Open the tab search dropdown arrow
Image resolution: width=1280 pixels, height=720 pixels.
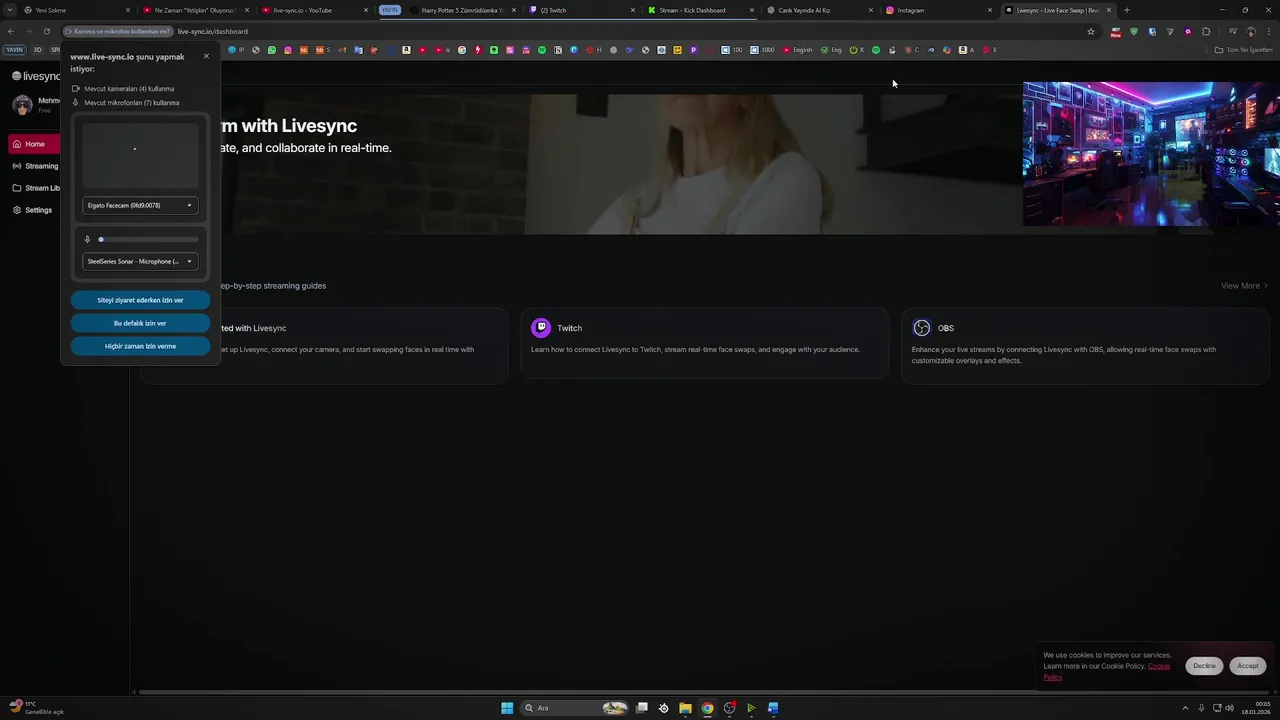10,10
